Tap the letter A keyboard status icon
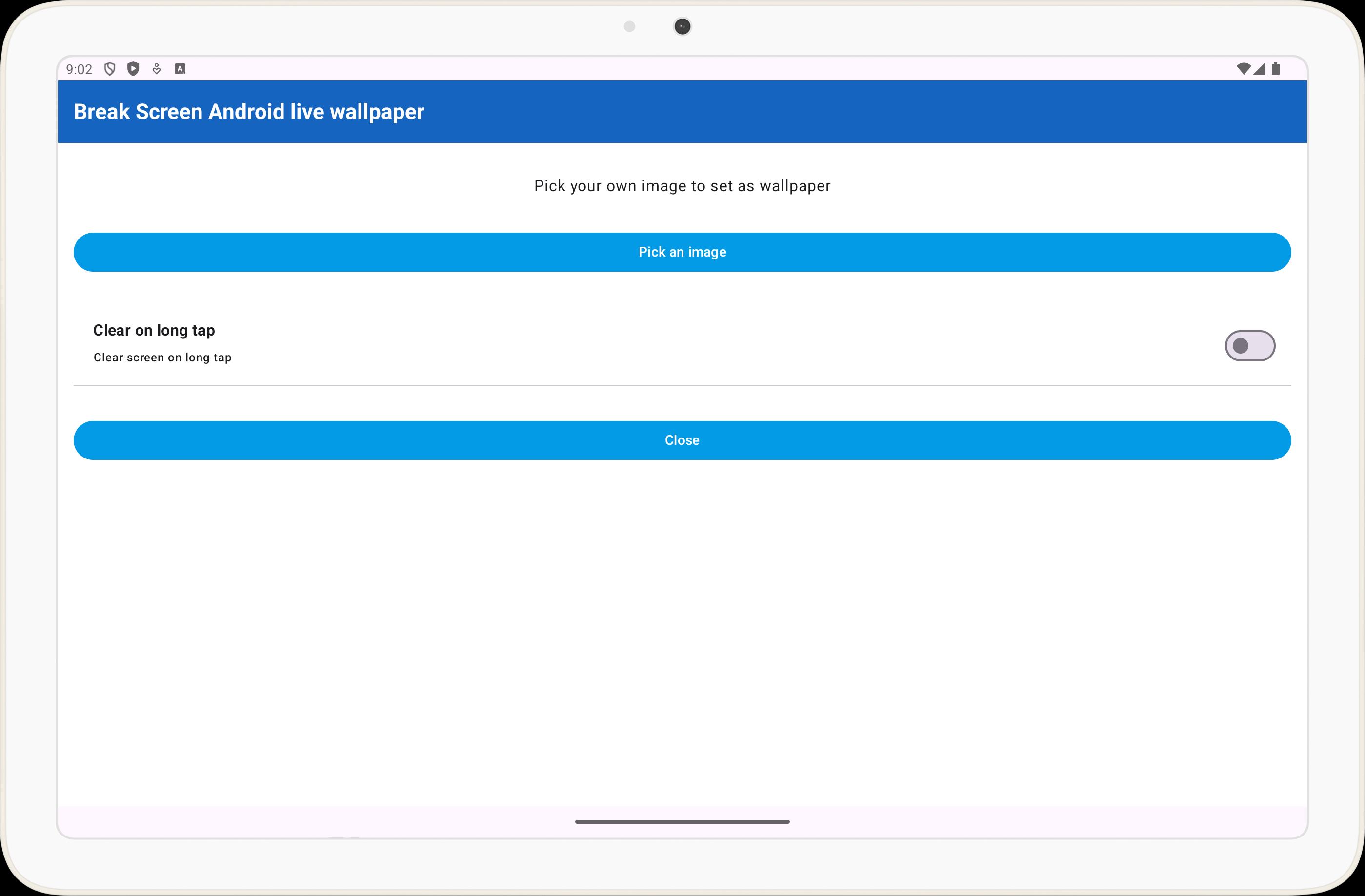This screenshot has height=896, width=1365. pyautogui.click(x=180, y=69)
